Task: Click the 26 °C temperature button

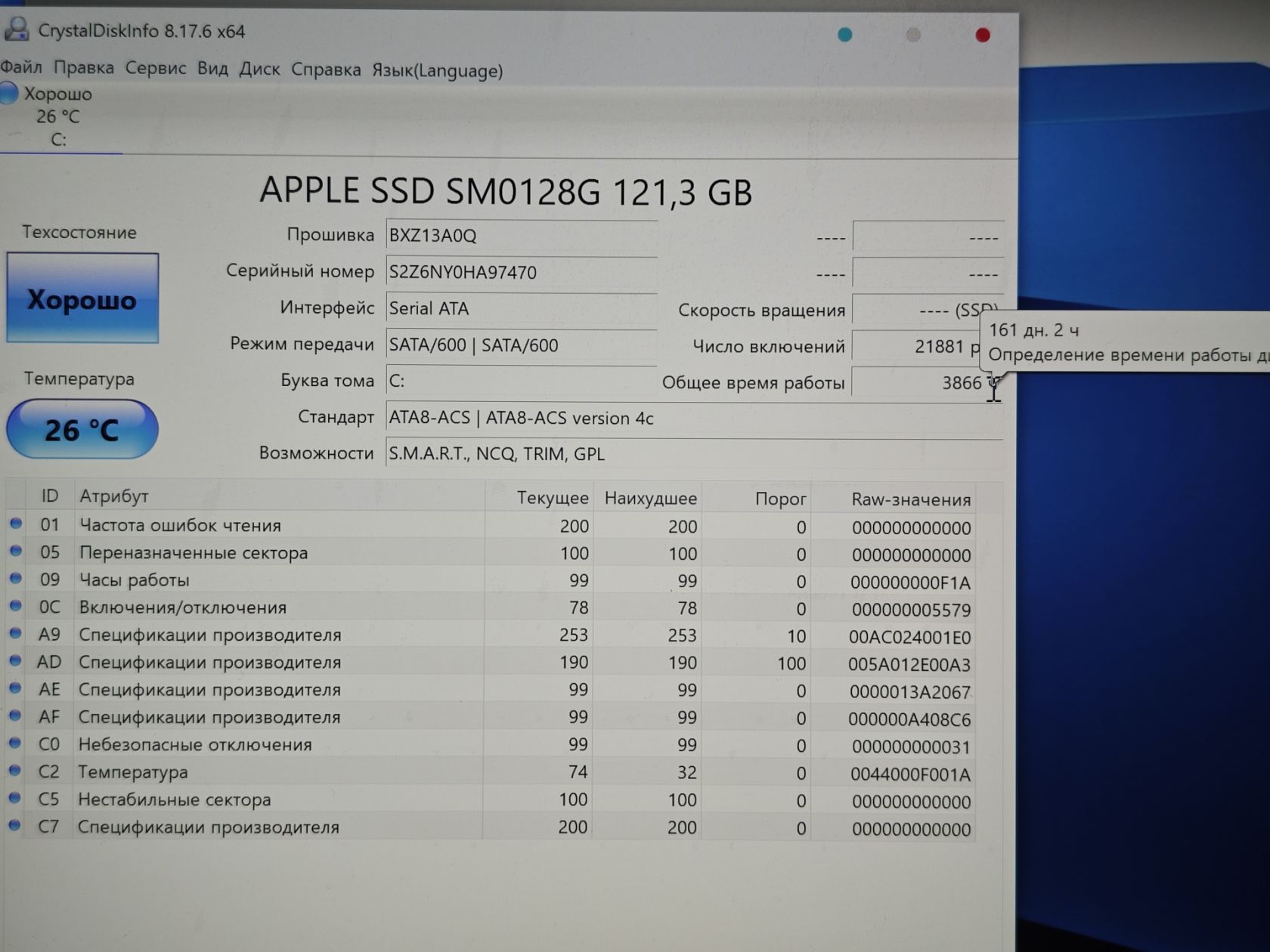Action: (82, 429)
